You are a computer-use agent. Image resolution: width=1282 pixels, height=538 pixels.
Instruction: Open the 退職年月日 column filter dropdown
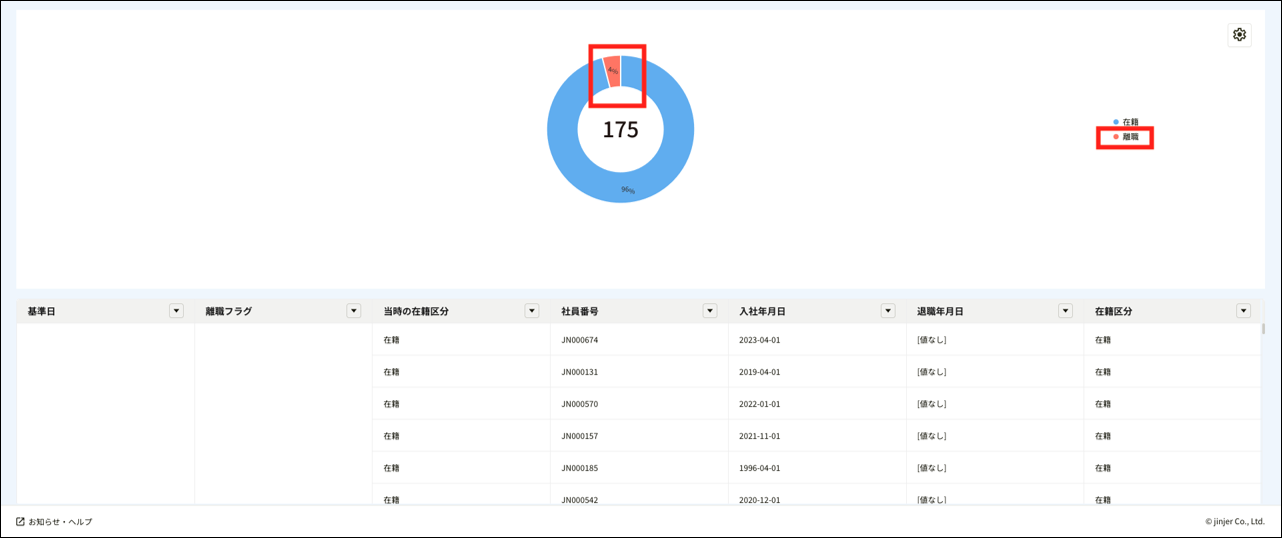tap(1065, 311)
